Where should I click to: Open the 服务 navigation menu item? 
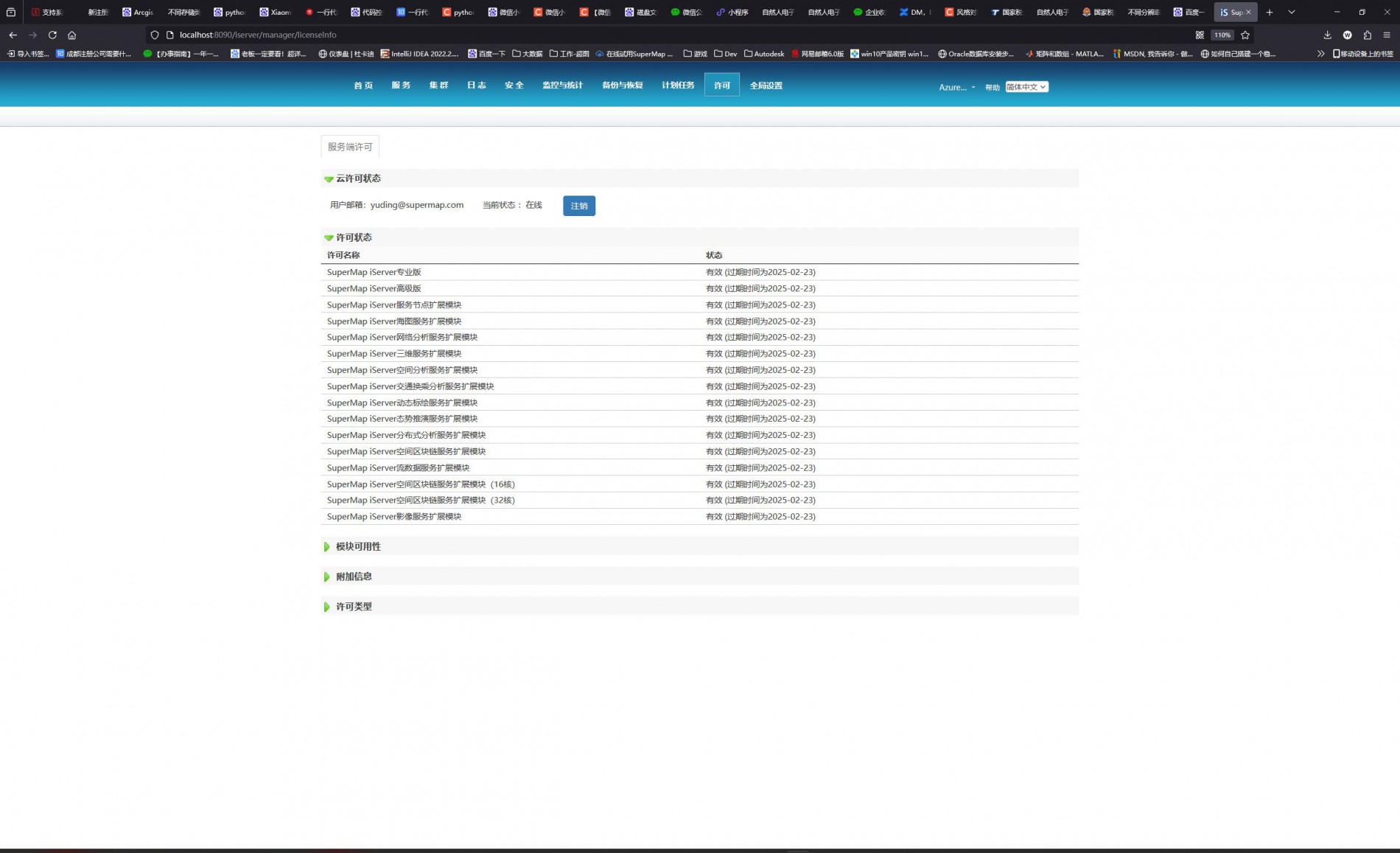tap(401, 86)
